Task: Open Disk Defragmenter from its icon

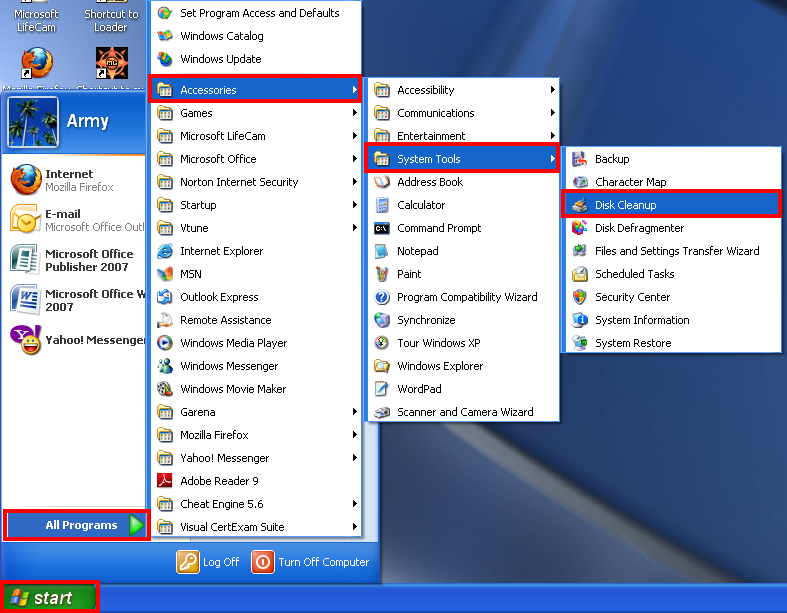Action: tap(580, 228)
